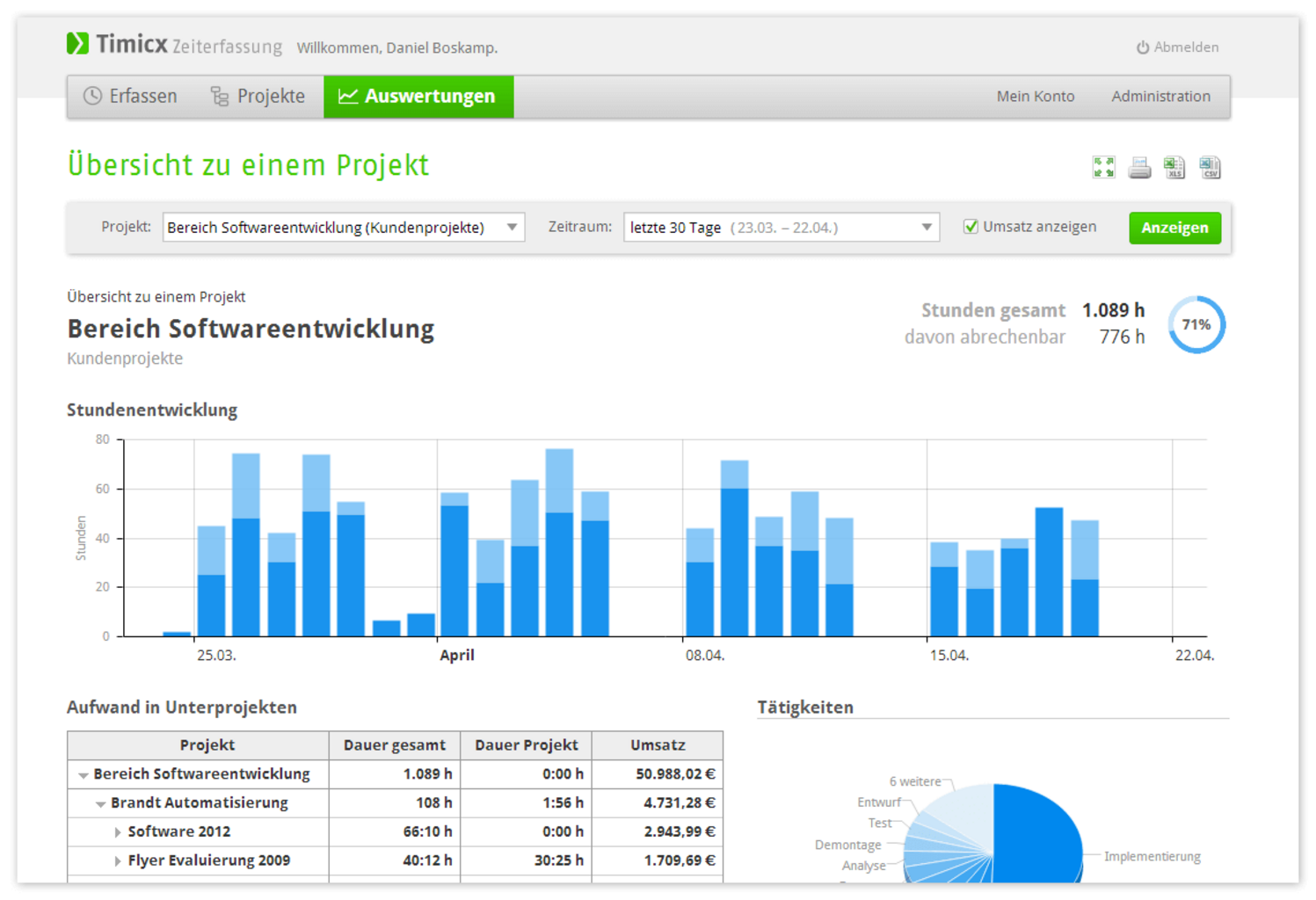1316x900 pixels.
Task: Collapse the Bereich Softwareentwicklung tree row
Action: (x=84, y=775)
